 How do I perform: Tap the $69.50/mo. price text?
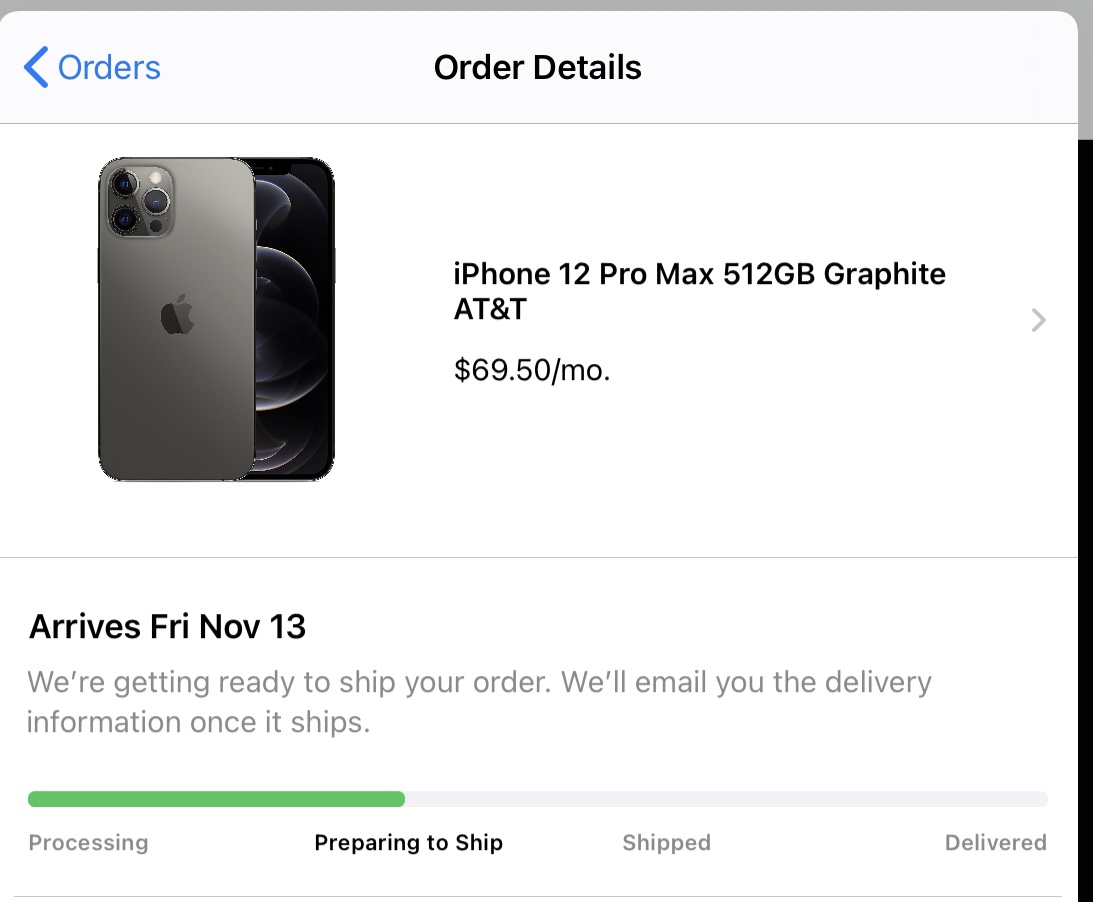tap(532, 370)
